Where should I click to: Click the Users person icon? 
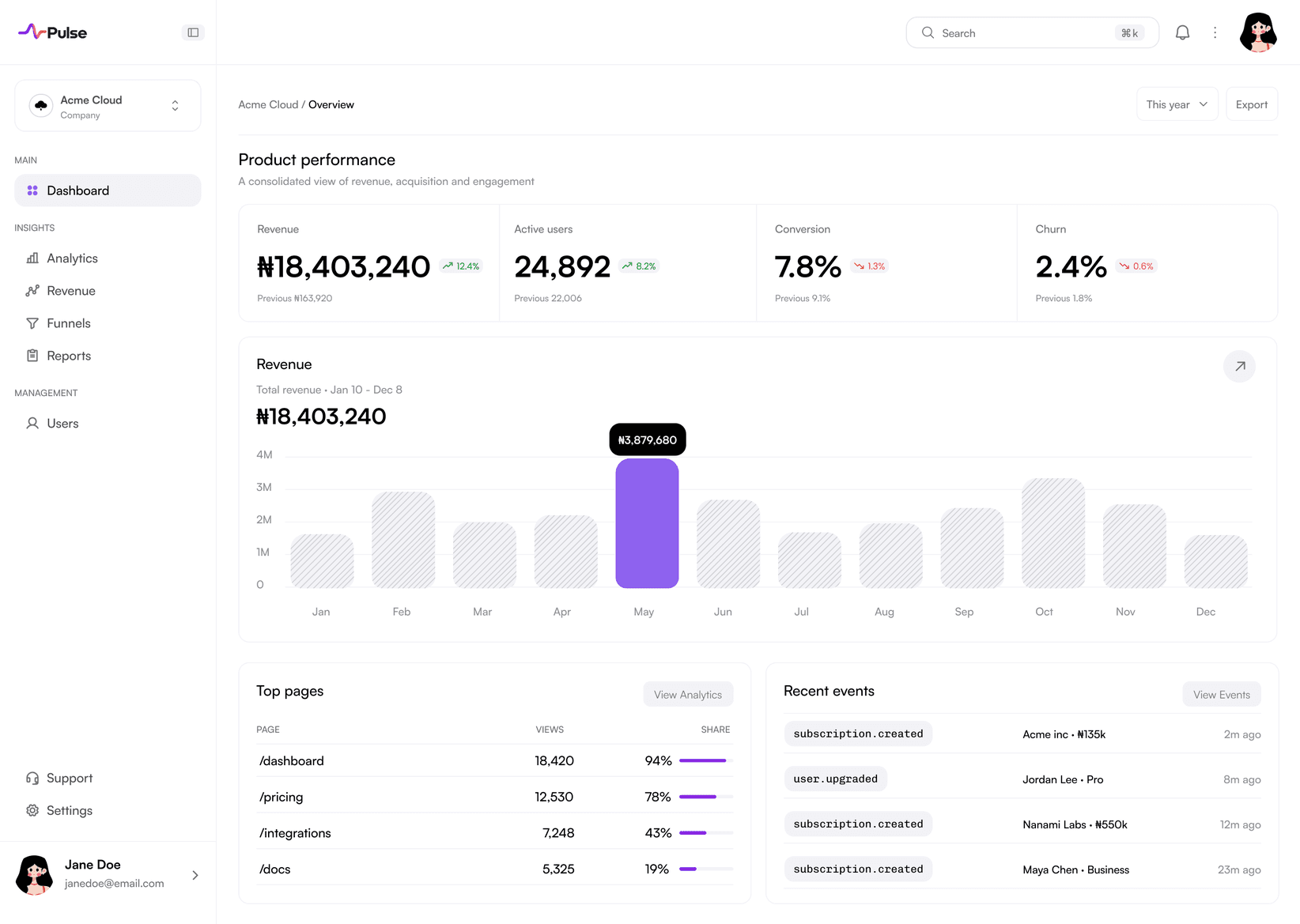32,424
